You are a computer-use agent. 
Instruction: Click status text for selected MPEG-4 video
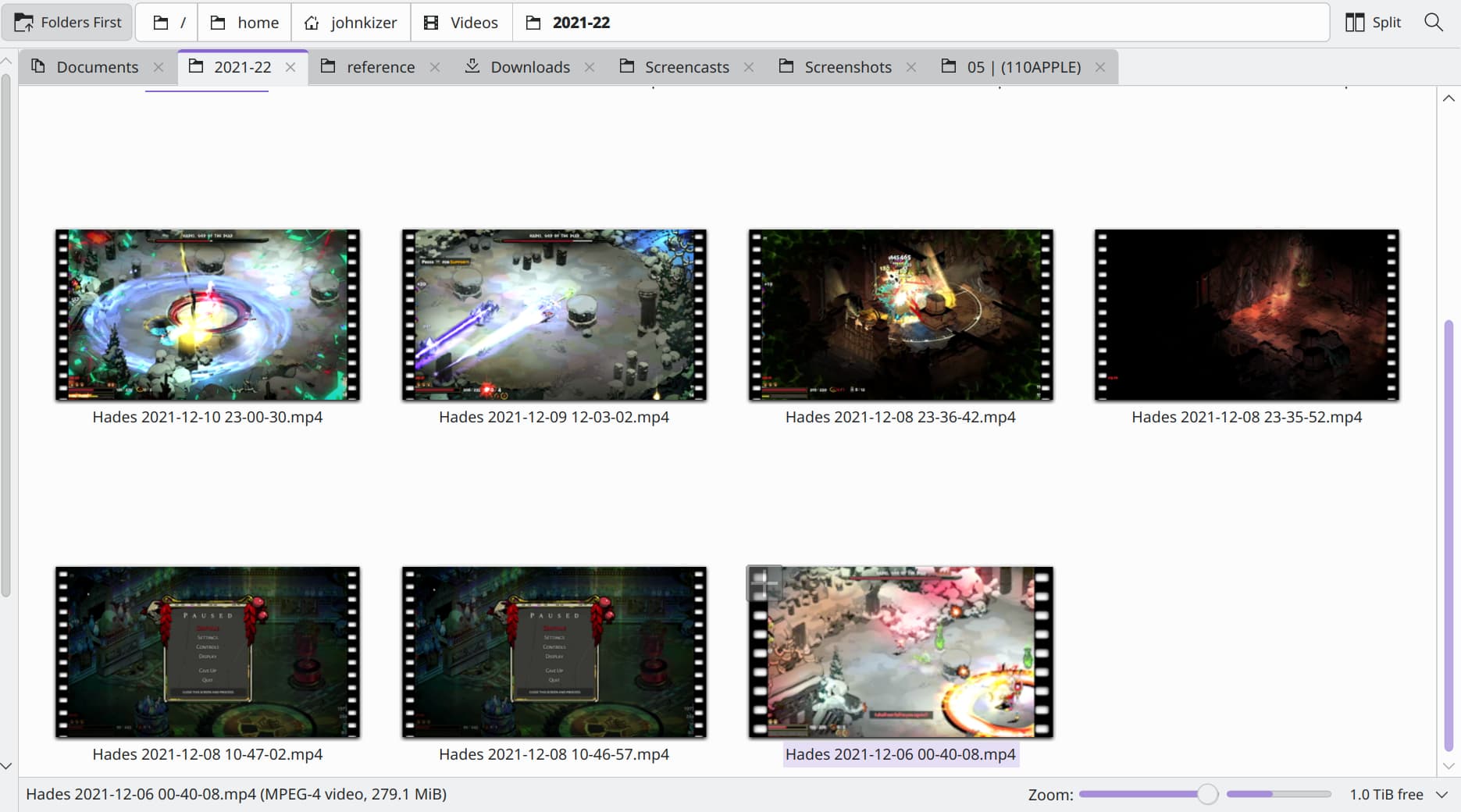pyautogui.click(x=237, y=794)
